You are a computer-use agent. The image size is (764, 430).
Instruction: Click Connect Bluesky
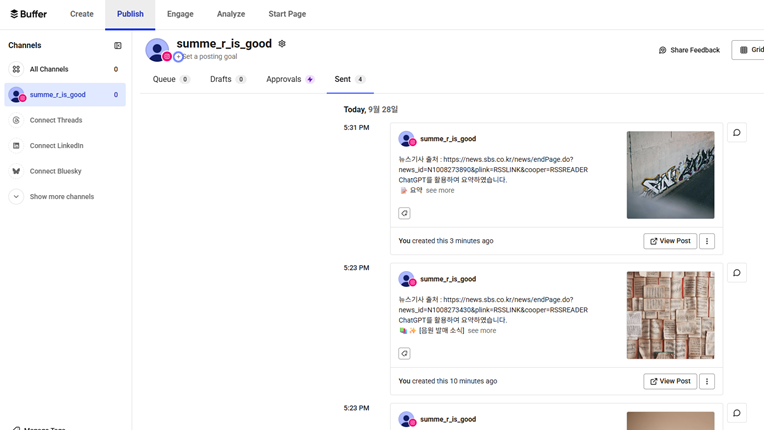click(56, 171)
